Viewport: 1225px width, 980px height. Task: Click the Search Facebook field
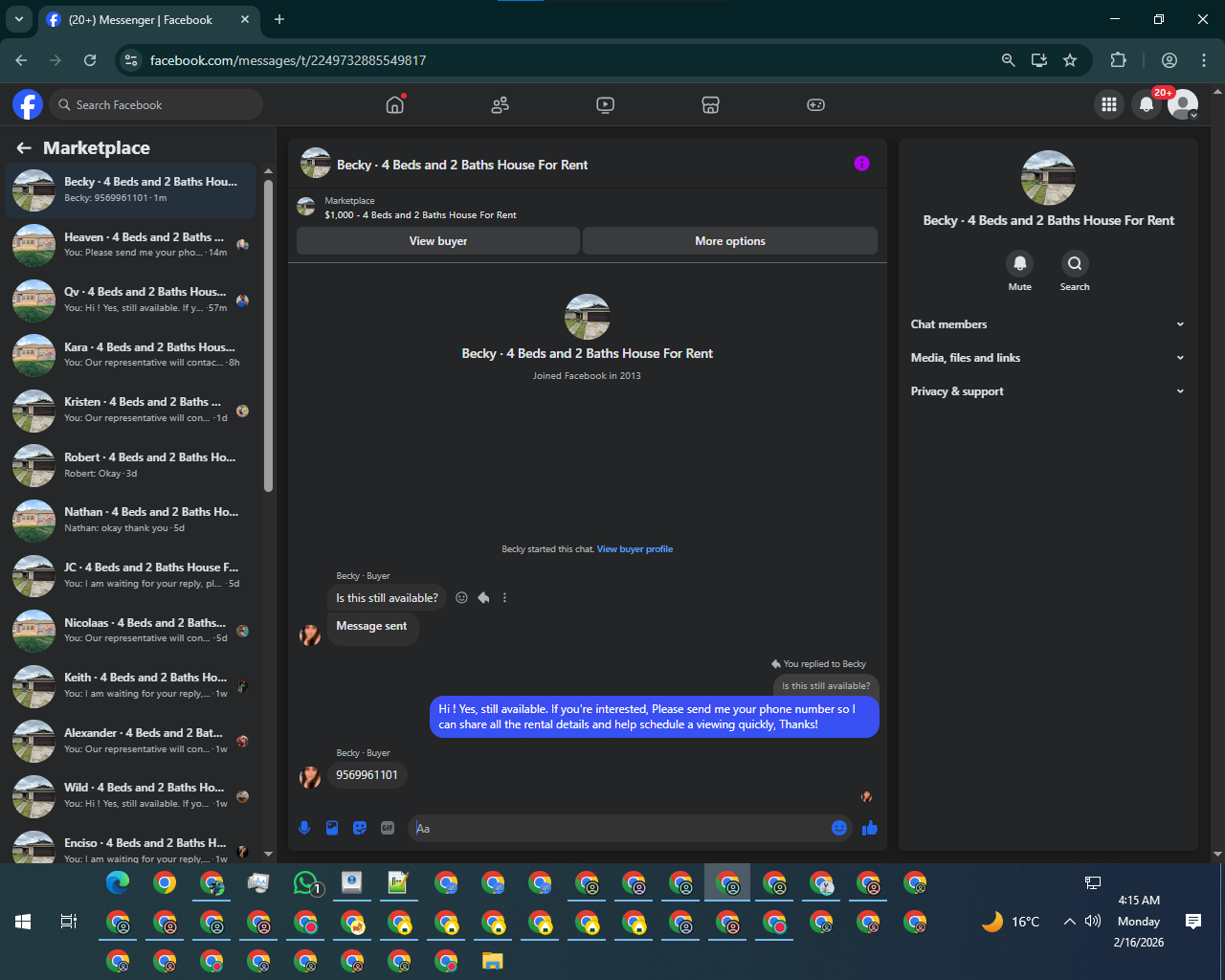pyautogui.click(x=157, y=104)
